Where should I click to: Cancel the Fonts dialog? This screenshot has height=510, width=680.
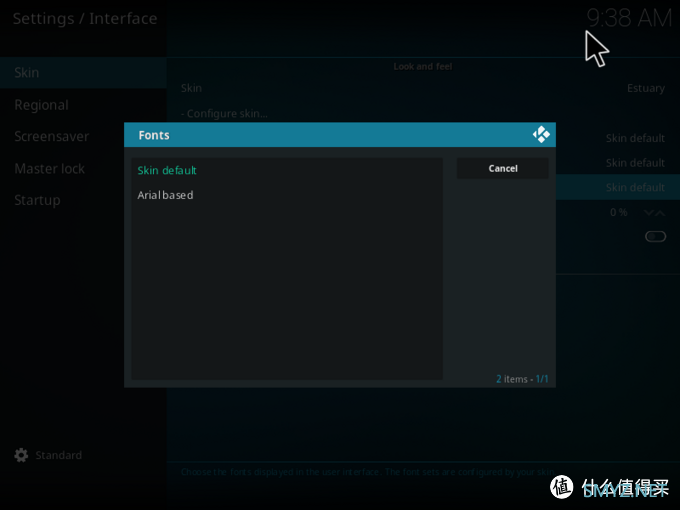(502, 168)
